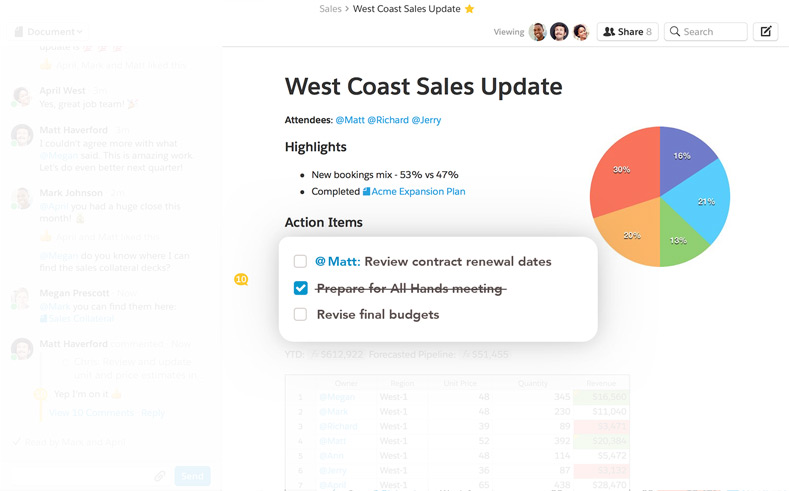Check the Revise final budgets checkbox
Screen dimensions: 789x491
pyautogui.click(x=300, y=315)
